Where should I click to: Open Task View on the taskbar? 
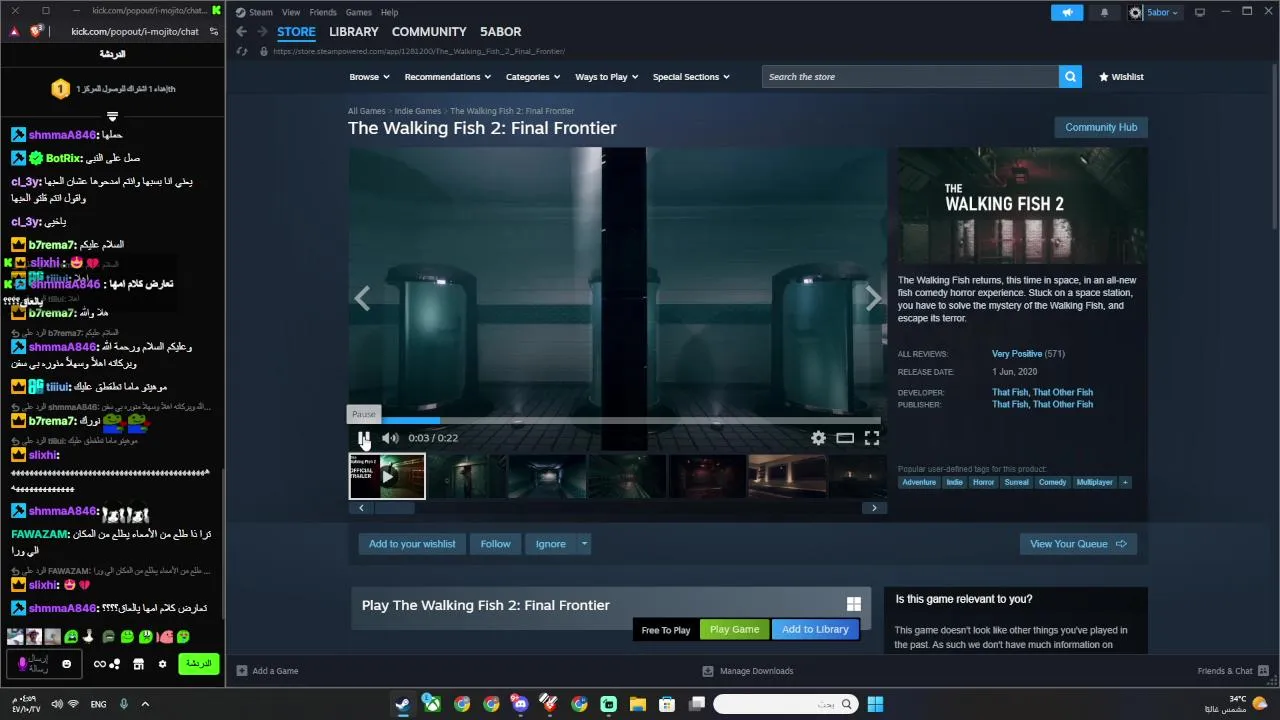(x=697, y=704)
